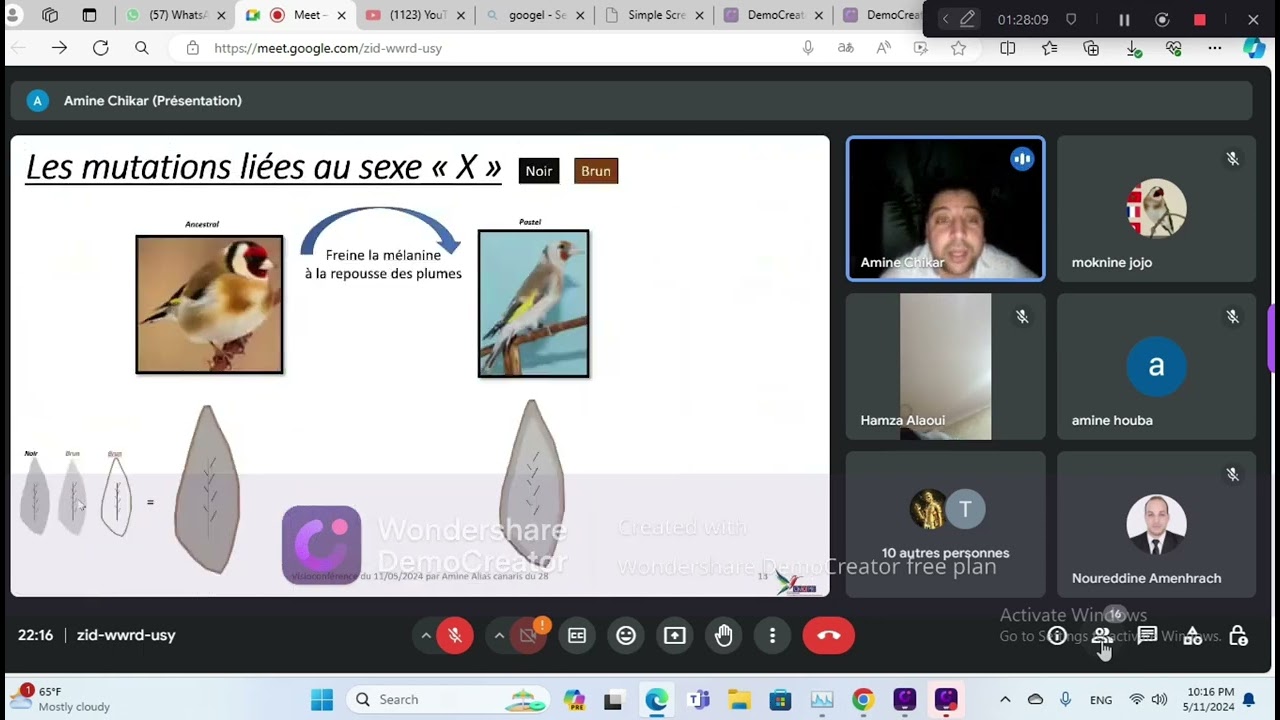Screen dimensions: 1280x720
Task: Click the translate icon in address bar
Action: point(846,48)
